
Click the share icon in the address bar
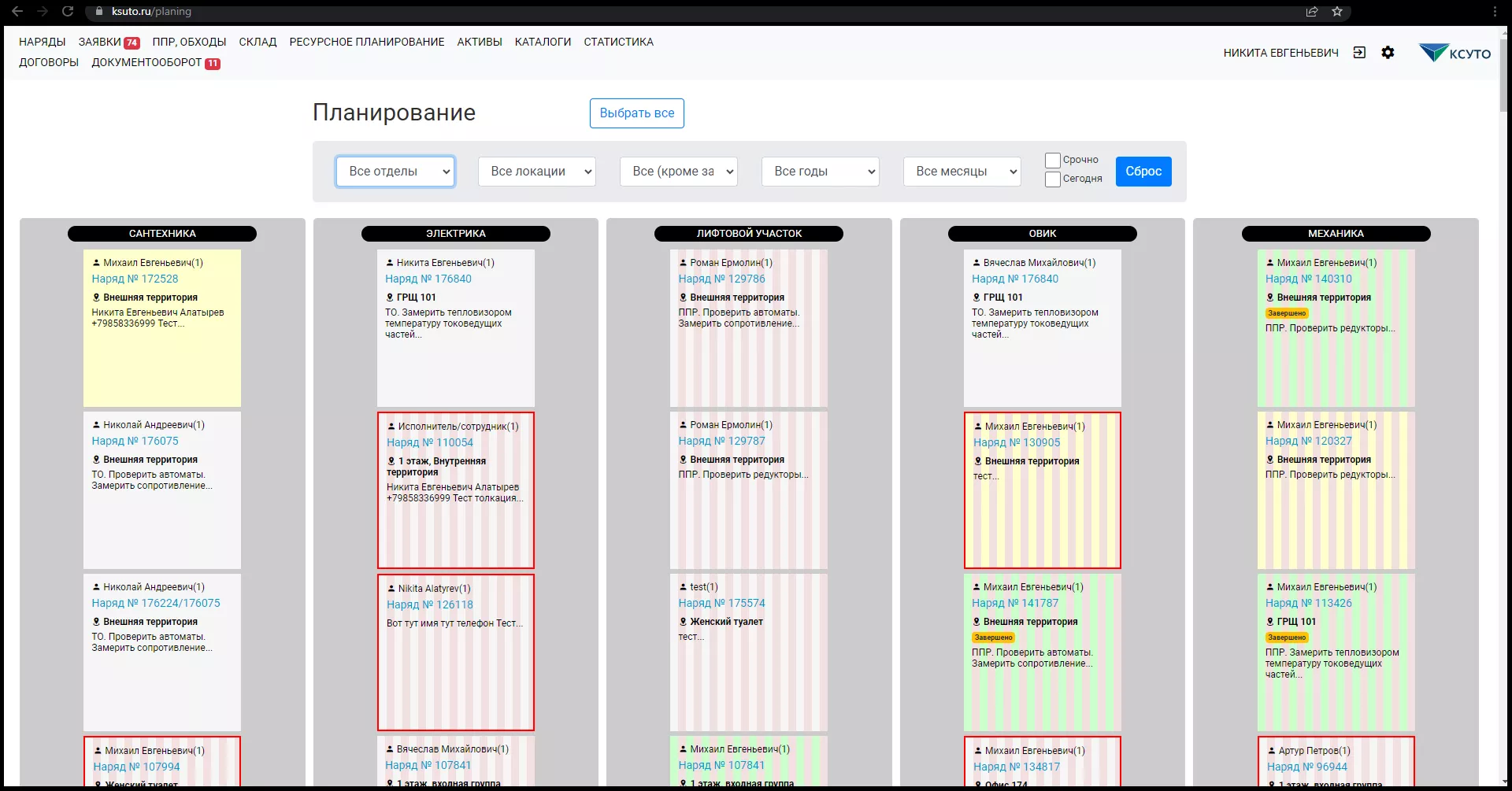[x=1312, y=12]
